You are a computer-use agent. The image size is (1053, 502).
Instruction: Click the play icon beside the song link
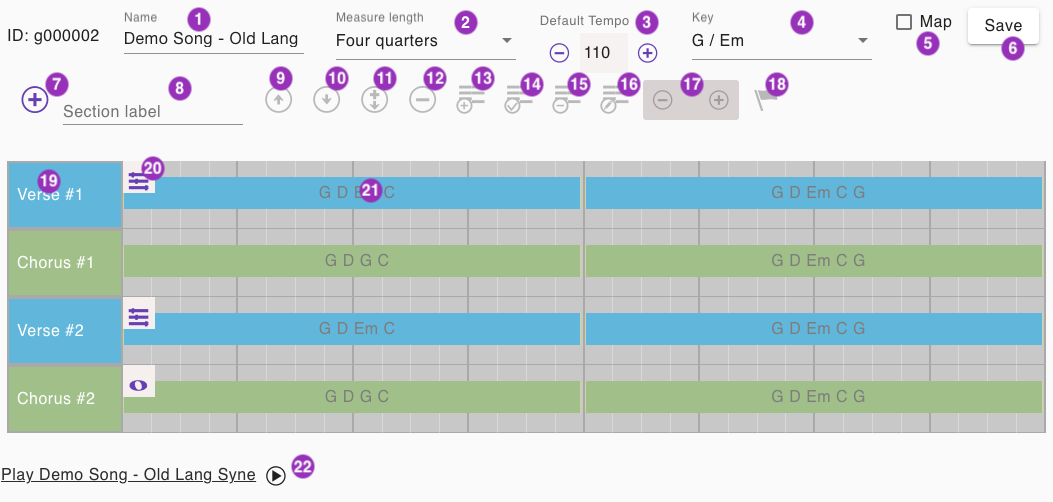pyautogui.click(x=276, y=476)
